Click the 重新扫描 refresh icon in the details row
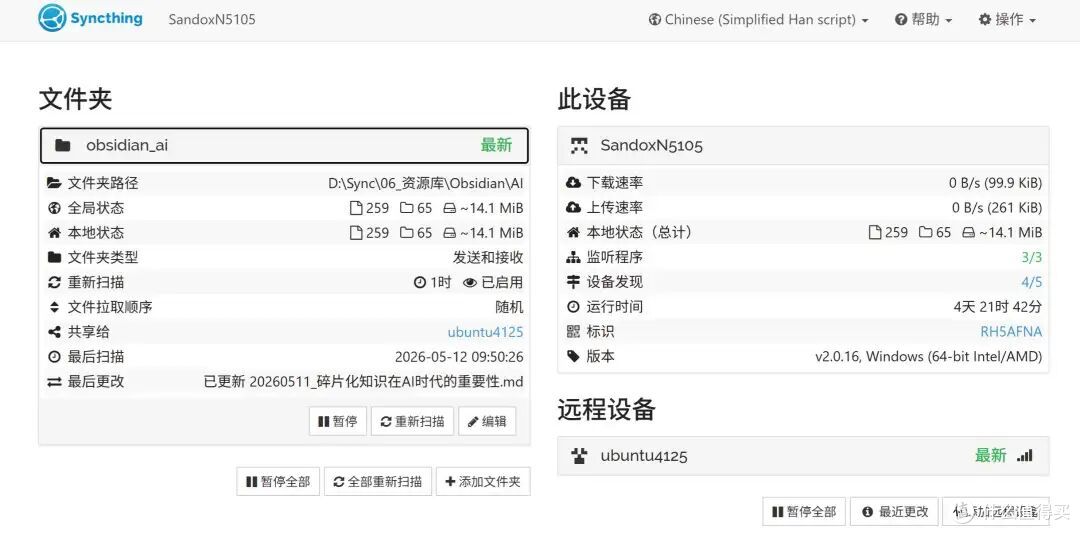Image resolution: width=1080 pixels, height=534 pixels. point(54,283)
